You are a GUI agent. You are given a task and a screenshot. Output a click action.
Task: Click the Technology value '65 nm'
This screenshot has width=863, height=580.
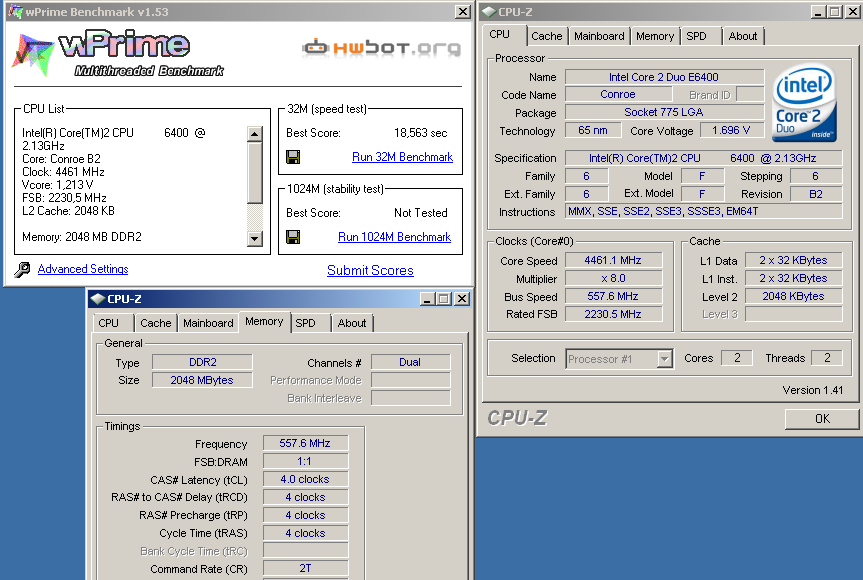pyautogui.click(x=593, y=130)
